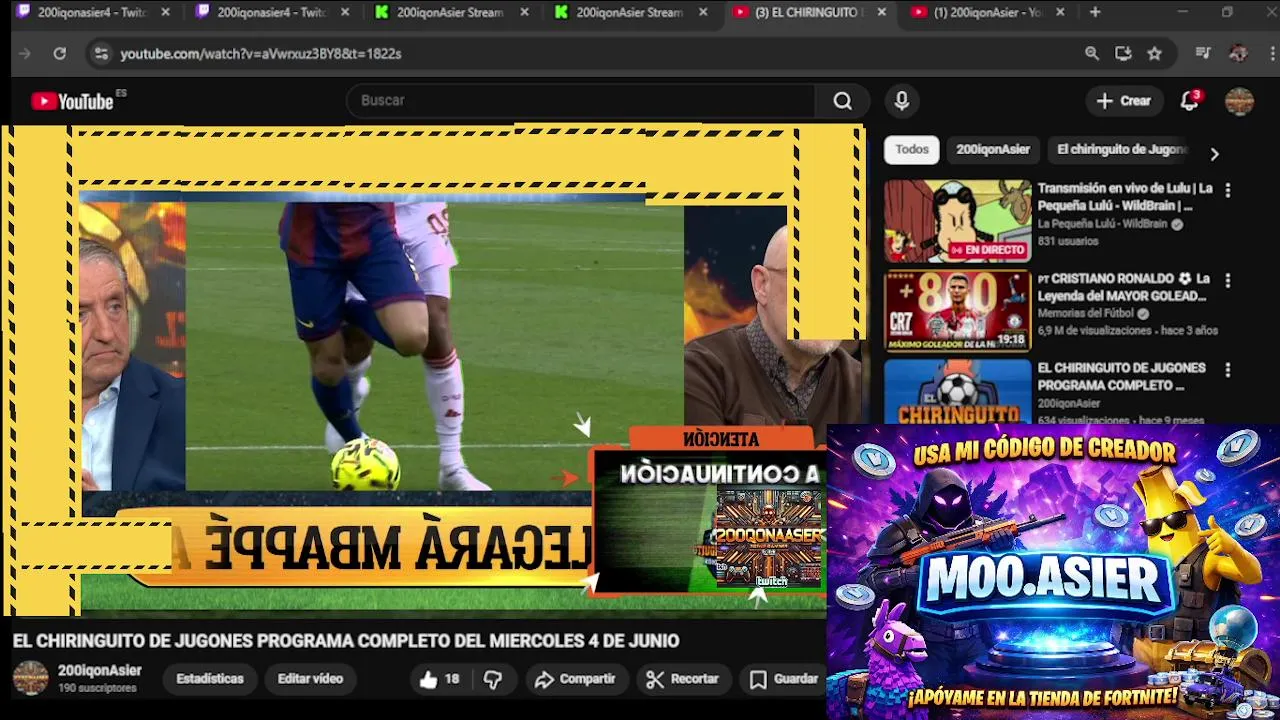This screenshot has height=720, width=1280.
Task: Click the search magnifier button
Action: [x=842, y=101]
